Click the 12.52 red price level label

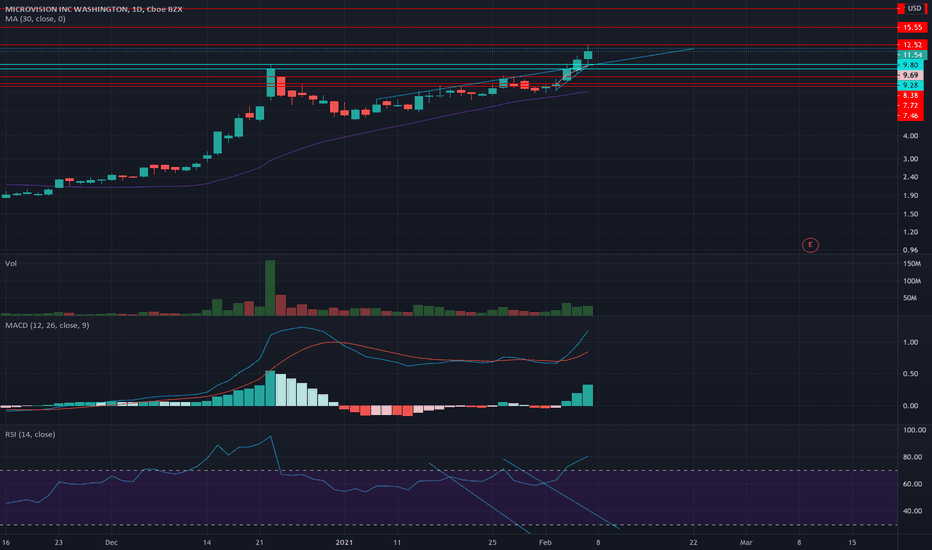pyautogui.click(x=912, y=45)
